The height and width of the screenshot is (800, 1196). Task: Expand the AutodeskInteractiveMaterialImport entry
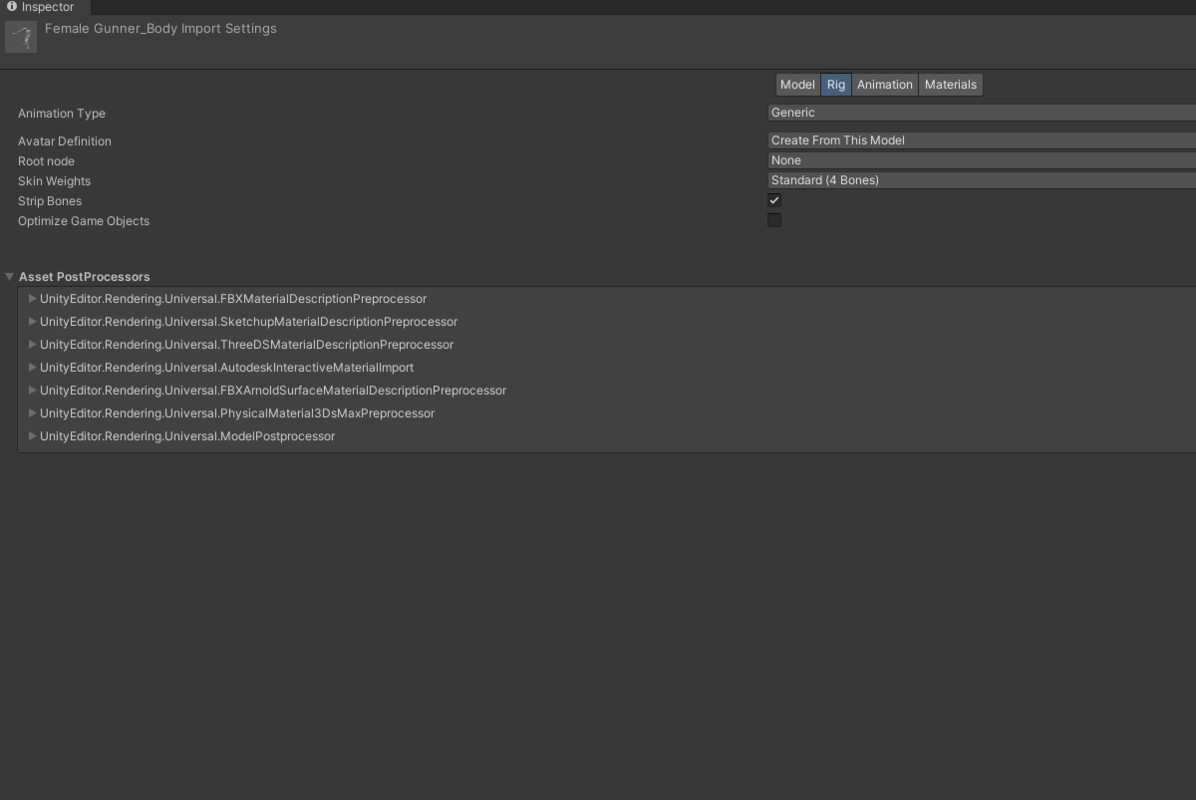pos(33,368)
